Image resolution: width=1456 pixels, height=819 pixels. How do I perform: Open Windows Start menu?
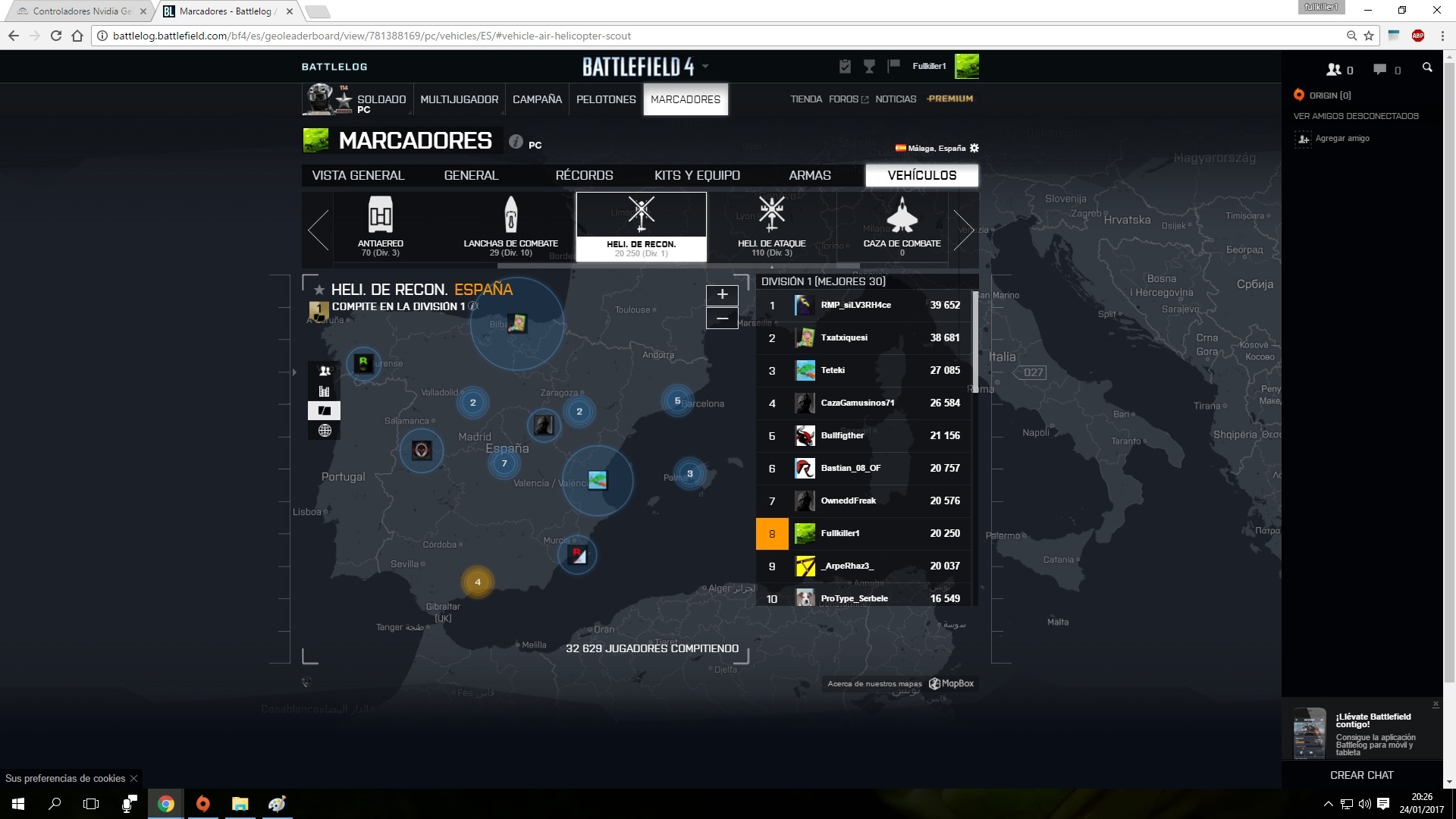(x=18, y=804)
